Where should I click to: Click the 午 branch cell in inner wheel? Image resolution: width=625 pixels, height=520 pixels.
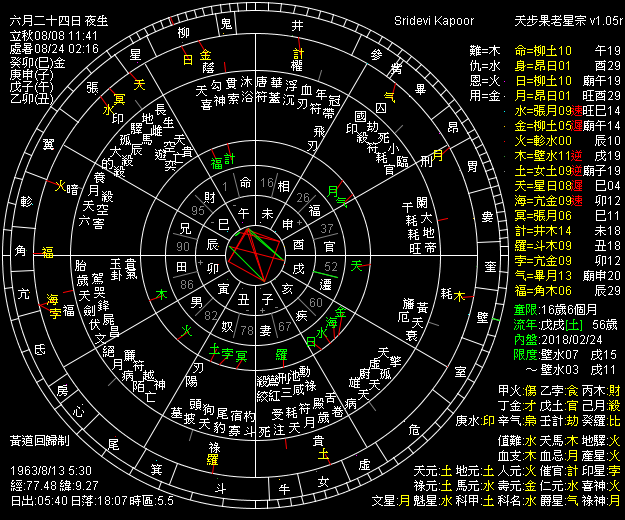pyautogui.click(x=246, y=212)
